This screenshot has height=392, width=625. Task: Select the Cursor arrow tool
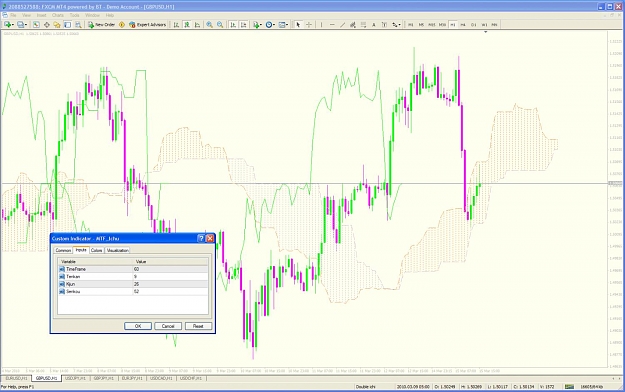click(298, 25)
